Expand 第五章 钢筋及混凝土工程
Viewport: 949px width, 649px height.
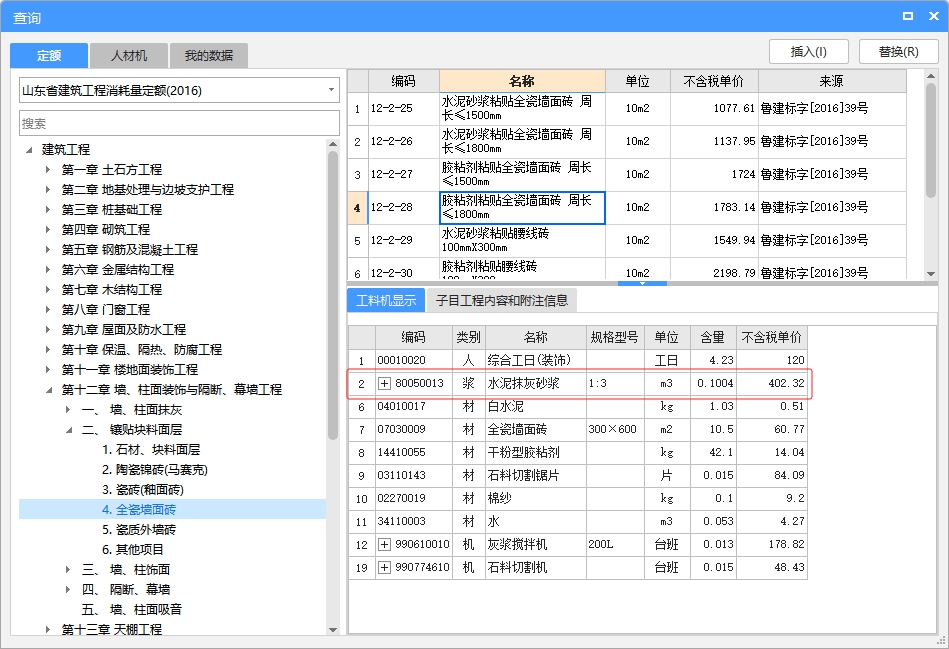(x=48, y=249)
